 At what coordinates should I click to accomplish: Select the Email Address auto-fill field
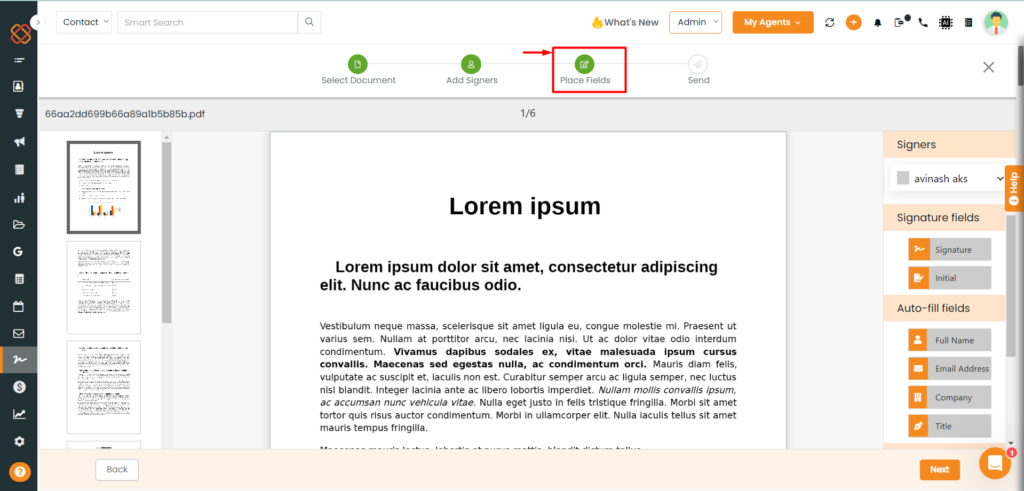tap(950, 368)
